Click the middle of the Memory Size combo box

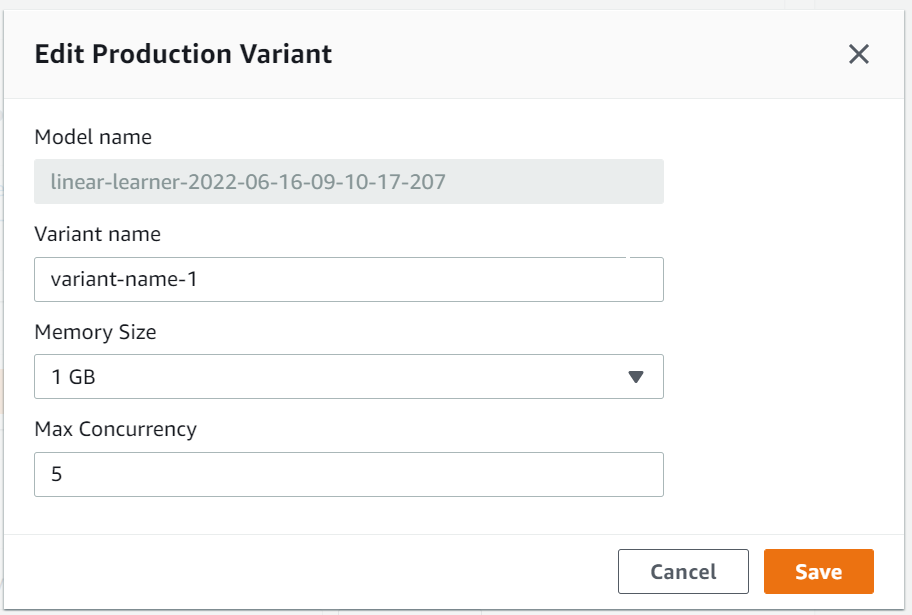tap(348, 376)
